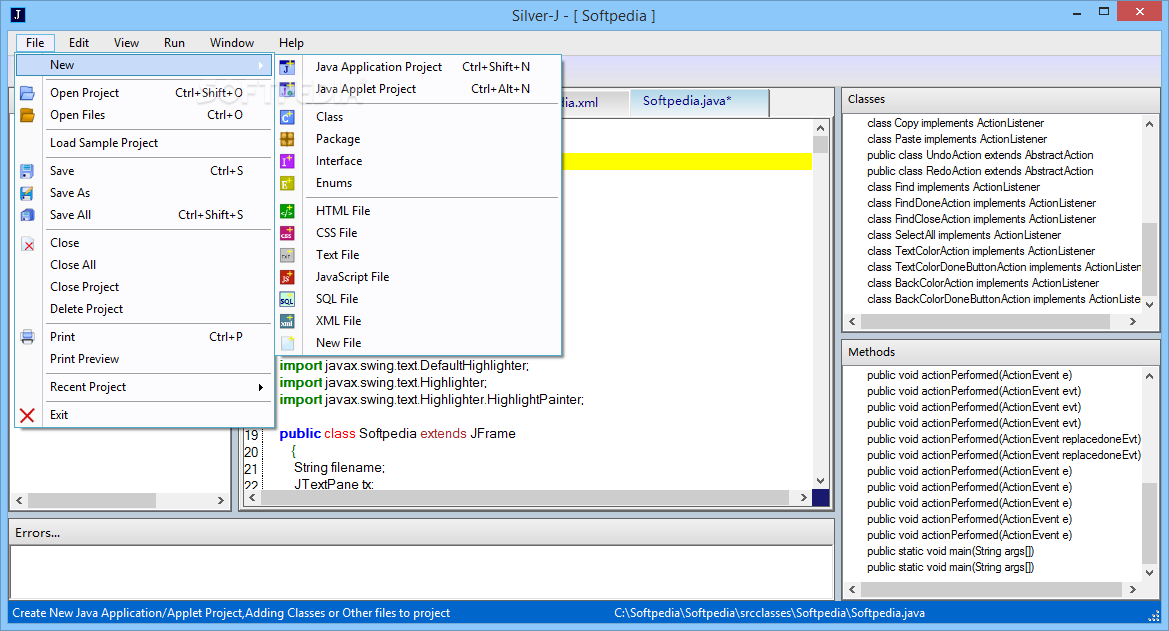Click the new Class icon

click(x=287, y=117)
